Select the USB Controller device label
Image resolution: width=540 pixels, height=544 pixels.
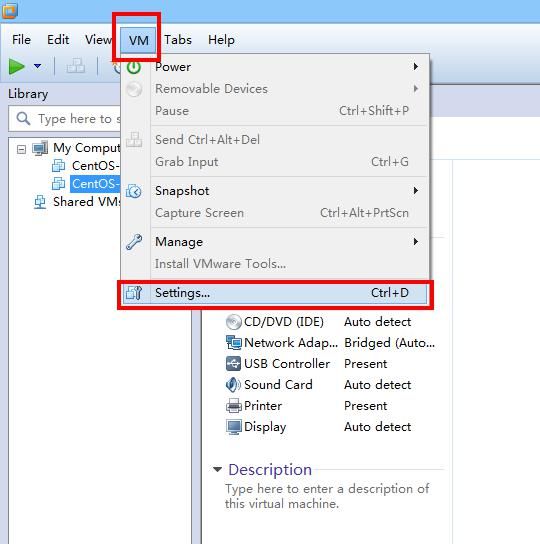(287, 364)
